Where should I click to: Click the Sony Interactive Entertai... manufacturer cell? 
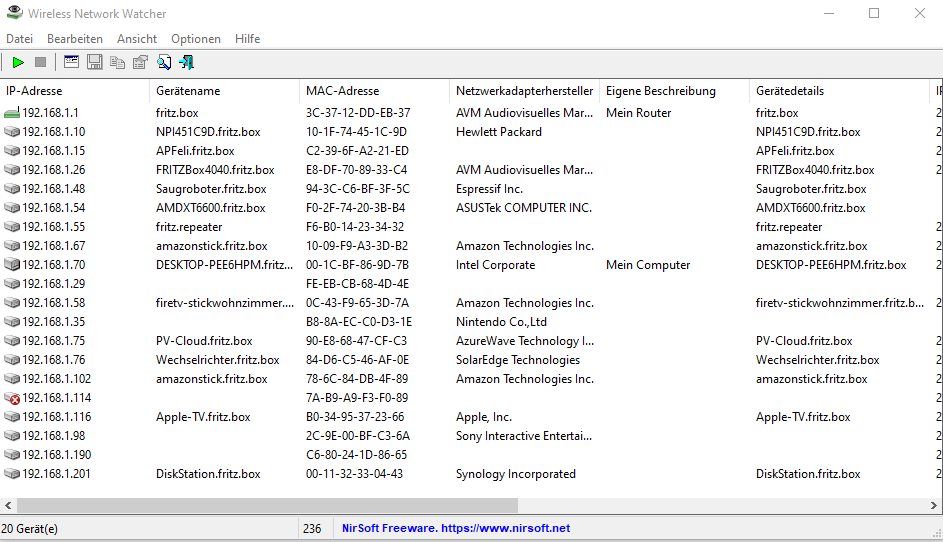coord(524,436)
